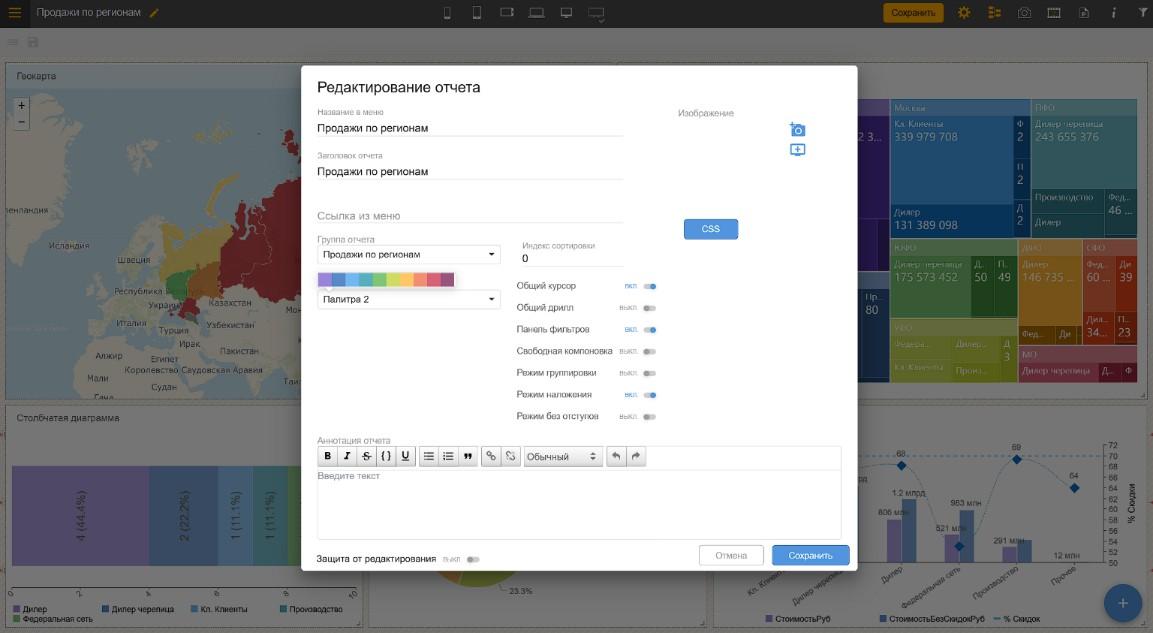This screenshot has height=633, width=1153.
Task: Apply strikethrough formatting in annotation editor
Action: [x=366, y=456]
